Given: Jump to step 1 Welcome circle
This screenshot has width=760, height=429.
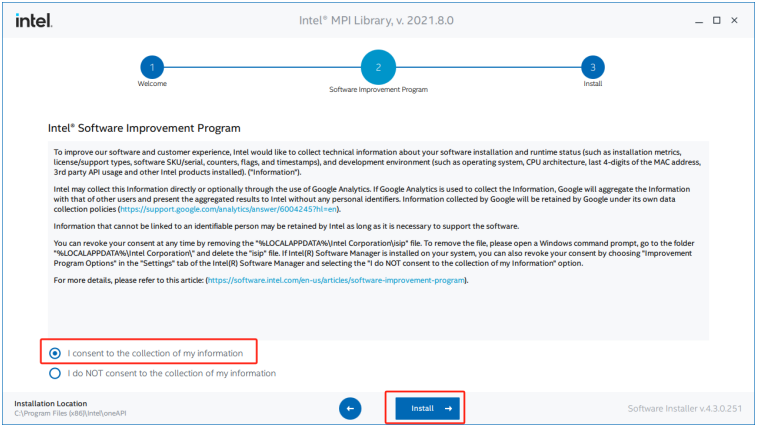Looking at the screenshot, I should (152, 67).
